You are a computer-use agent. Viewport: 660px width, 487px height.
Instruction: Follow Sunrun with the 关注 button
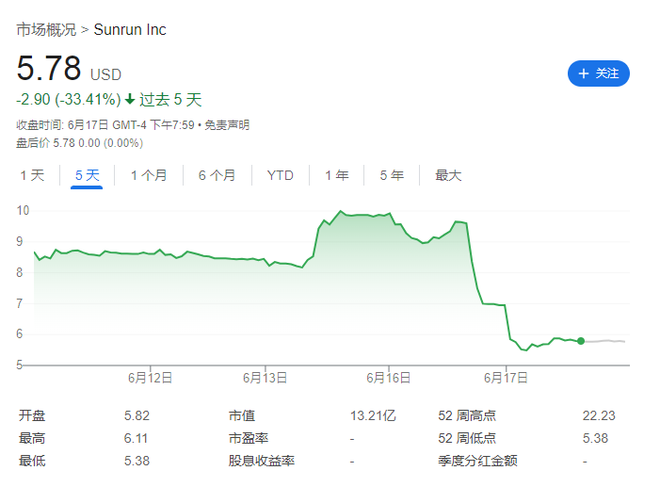(x=599, y=74)
